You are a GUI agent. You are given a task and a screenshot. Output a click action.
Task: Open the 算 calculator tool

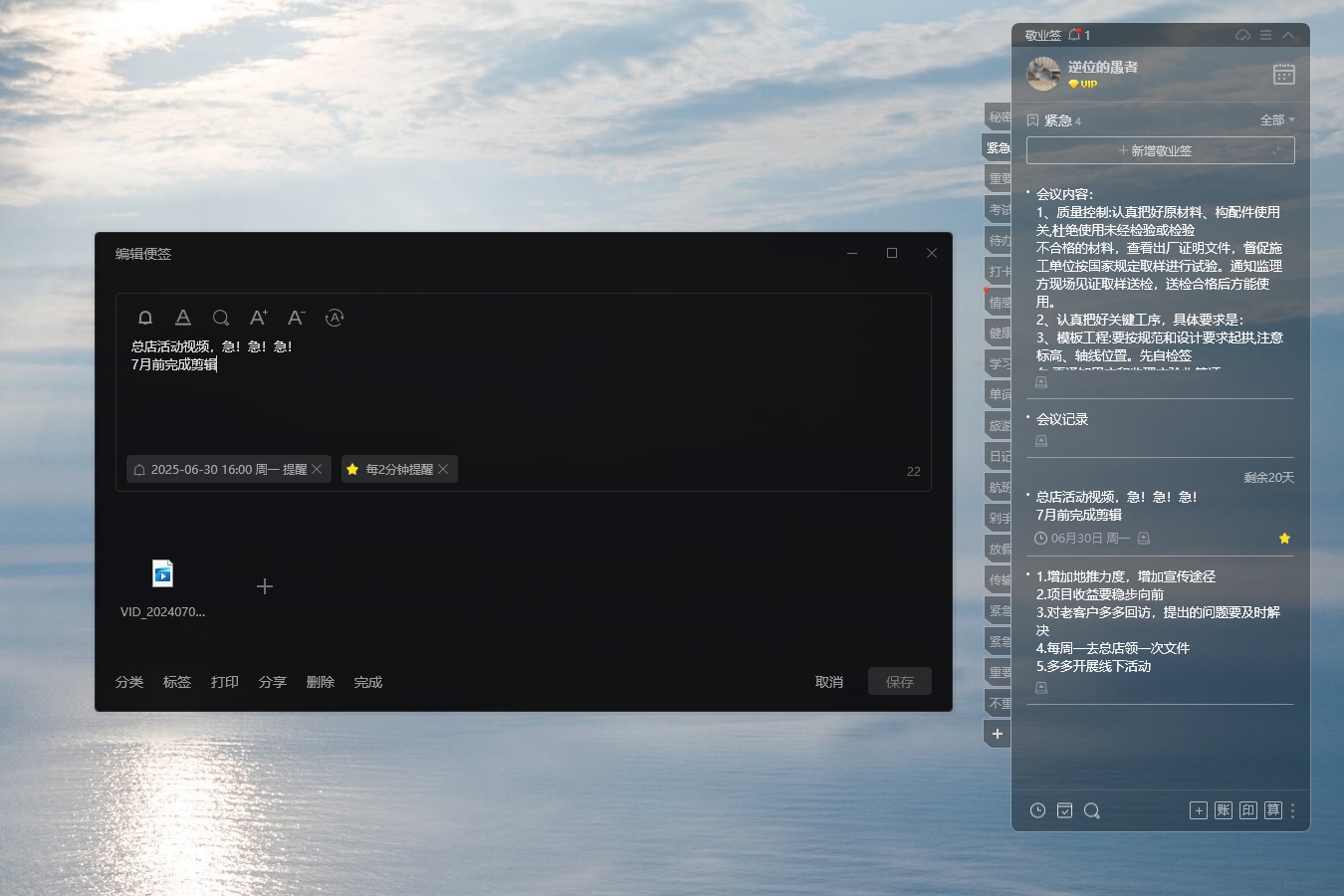point(1273,810)
